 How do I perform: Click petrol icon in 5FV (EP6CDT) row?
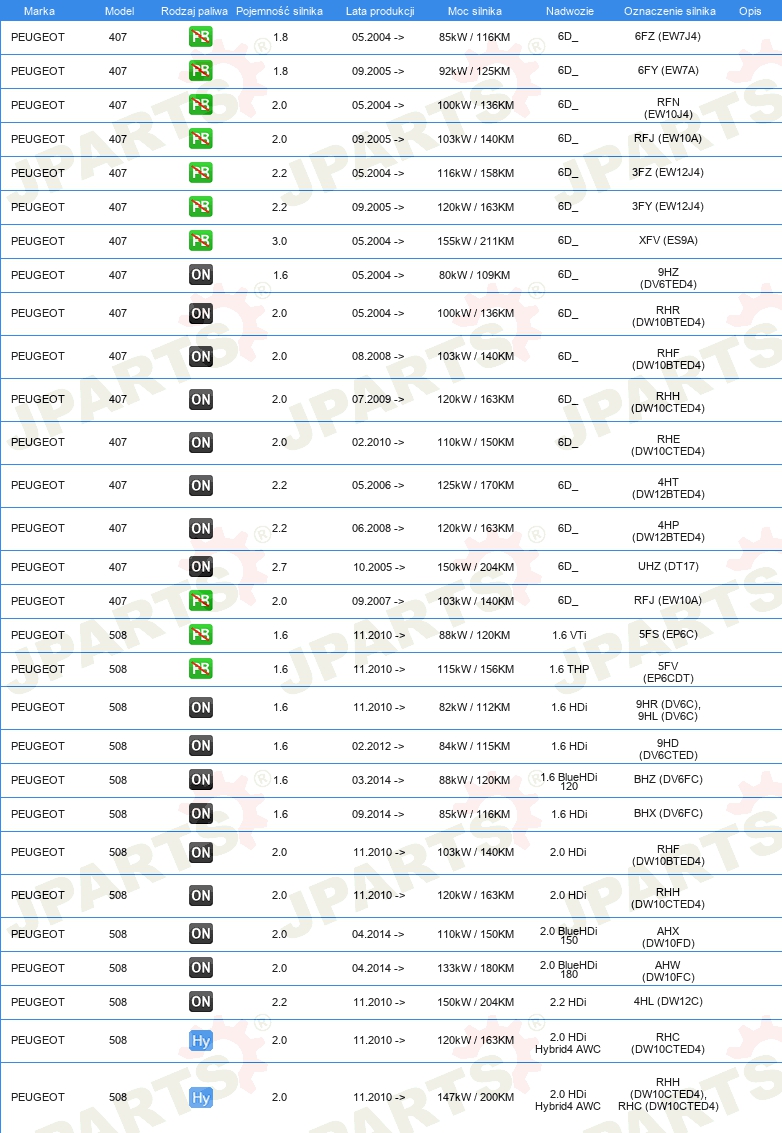pyautogui.click(x=201, y=668)
